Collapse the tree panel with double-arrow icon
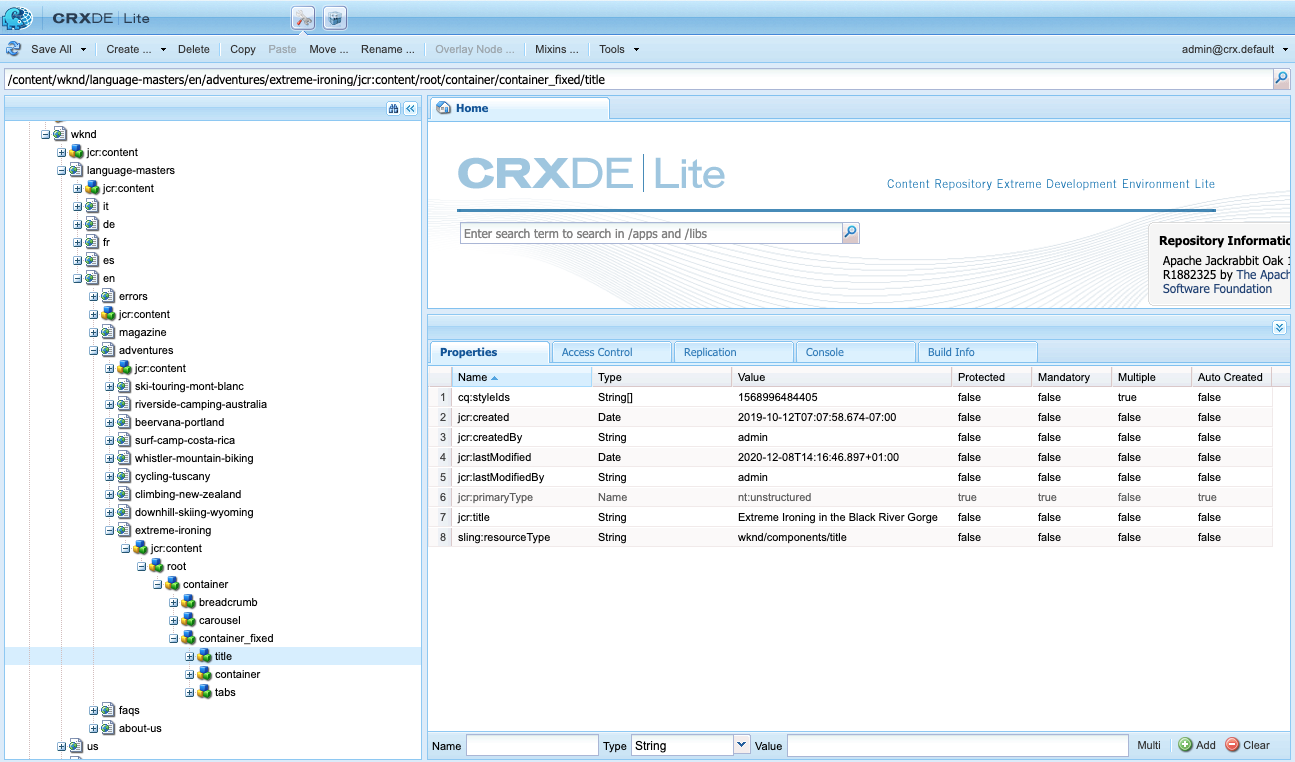This screenshot has width=1295, height=762. (x=410, y=108)
